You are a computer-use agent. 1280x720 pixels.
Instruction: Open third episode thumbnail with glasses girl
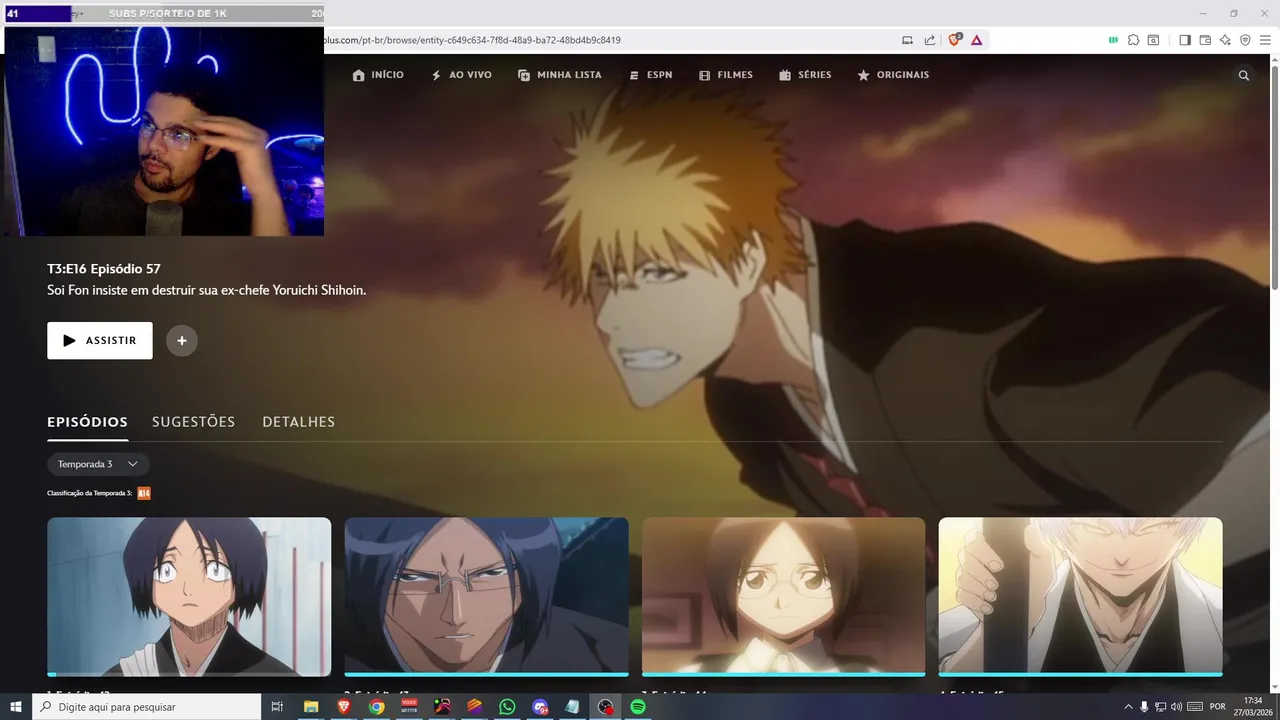(x=784, y=596)
